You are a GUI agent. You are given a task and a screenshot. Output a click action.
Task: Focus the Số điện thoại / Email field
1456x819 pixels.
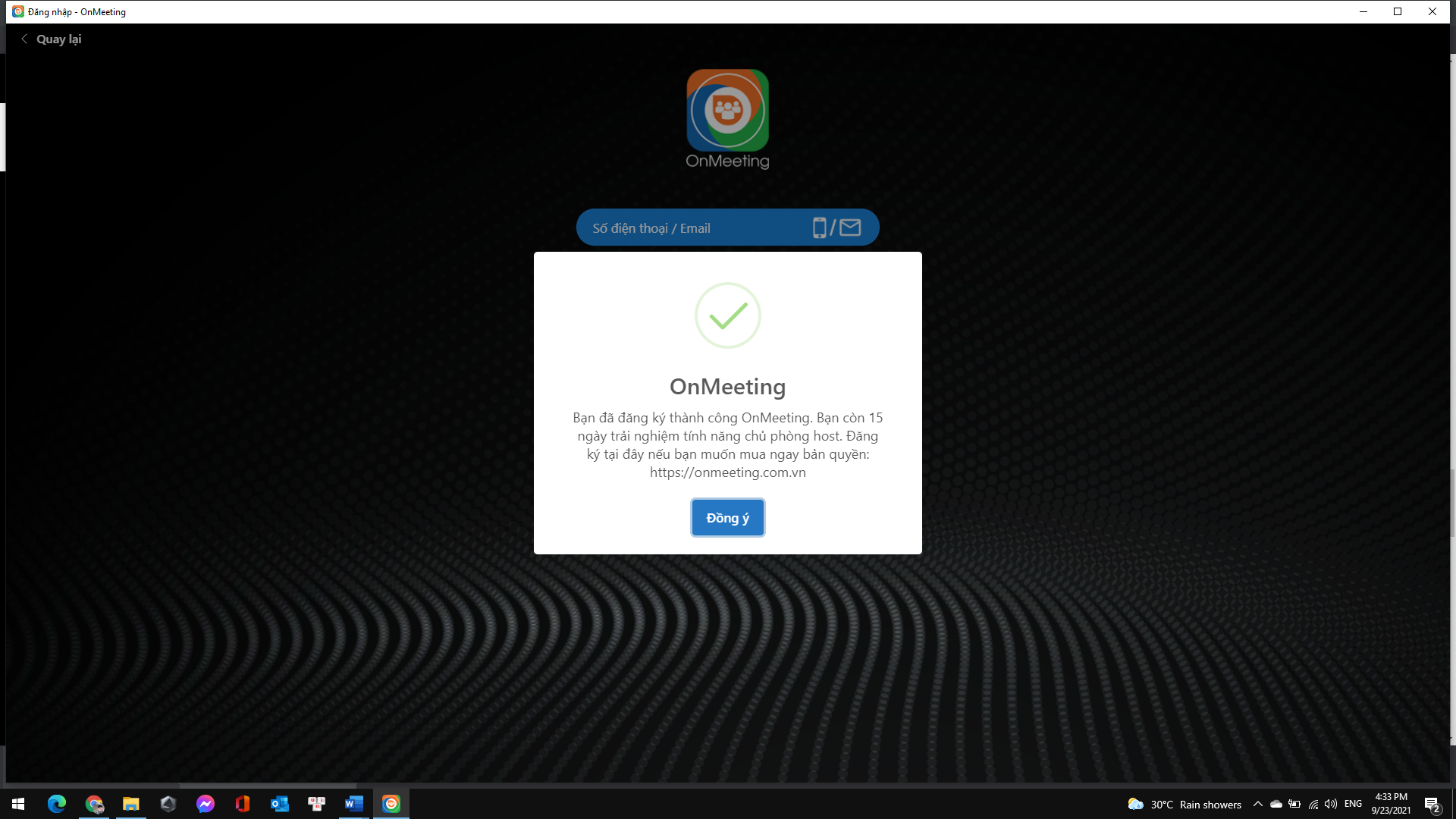(727, 227)
